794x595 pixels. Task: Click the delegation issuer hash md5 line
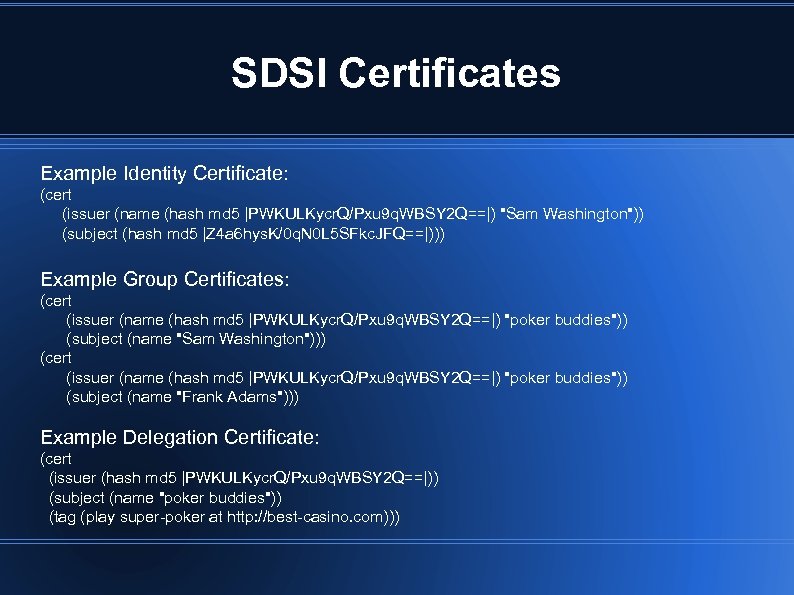244,478
